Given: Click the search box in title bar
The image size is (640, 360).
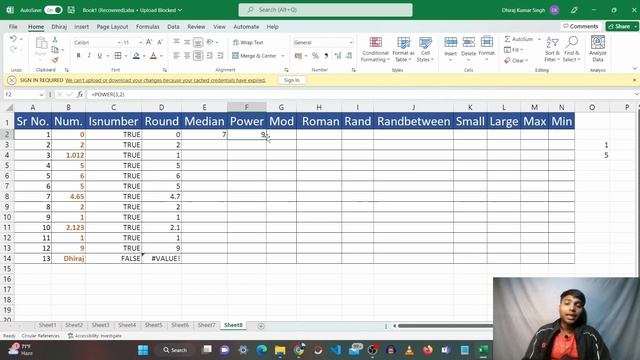Looking at the screenshot, I should (x=325, y=10).
